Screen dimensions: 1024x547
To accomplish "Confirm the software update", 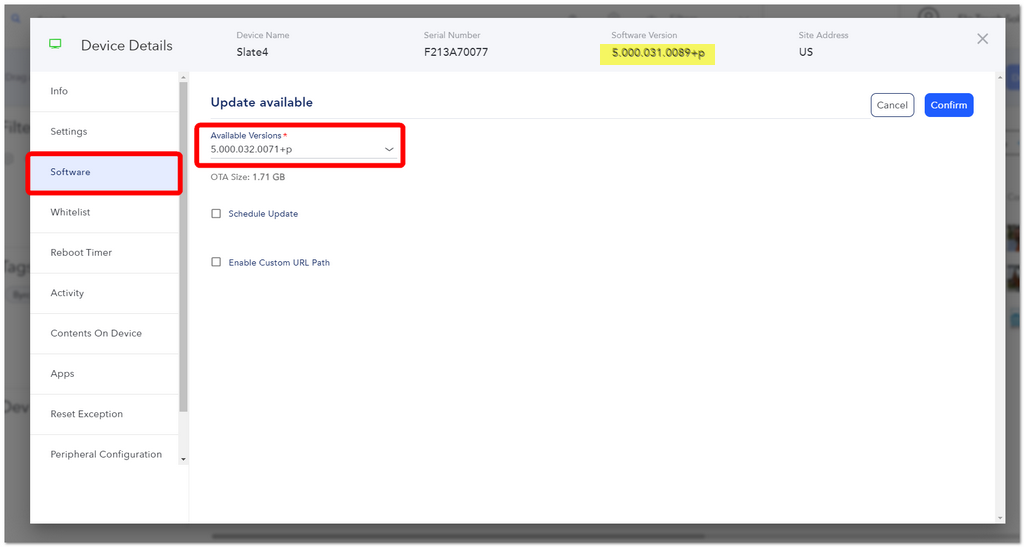I will 949,105.
